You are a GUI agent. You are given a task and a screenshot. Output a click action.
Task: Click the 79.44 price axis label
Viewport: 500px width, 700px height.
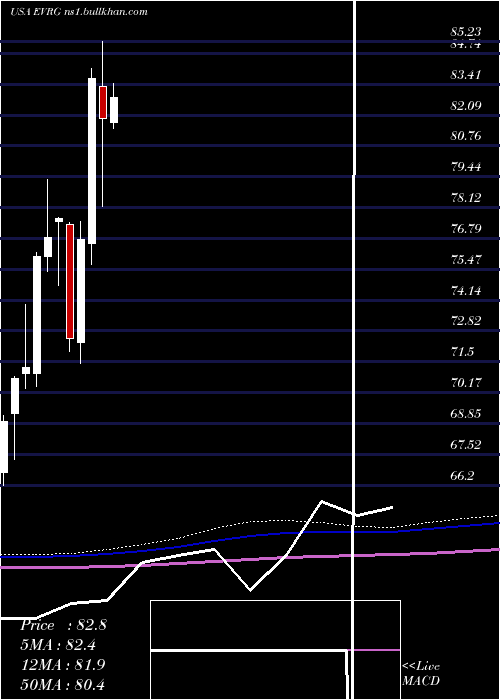(466, 167)
